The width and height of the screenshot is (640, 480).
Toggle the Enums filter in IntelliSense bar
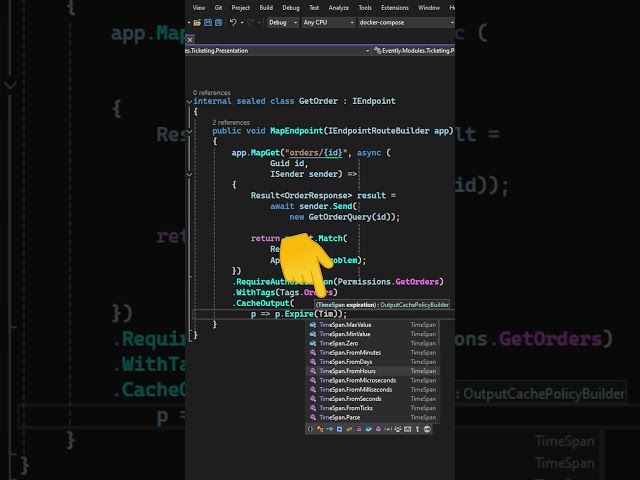pos(349,429)
